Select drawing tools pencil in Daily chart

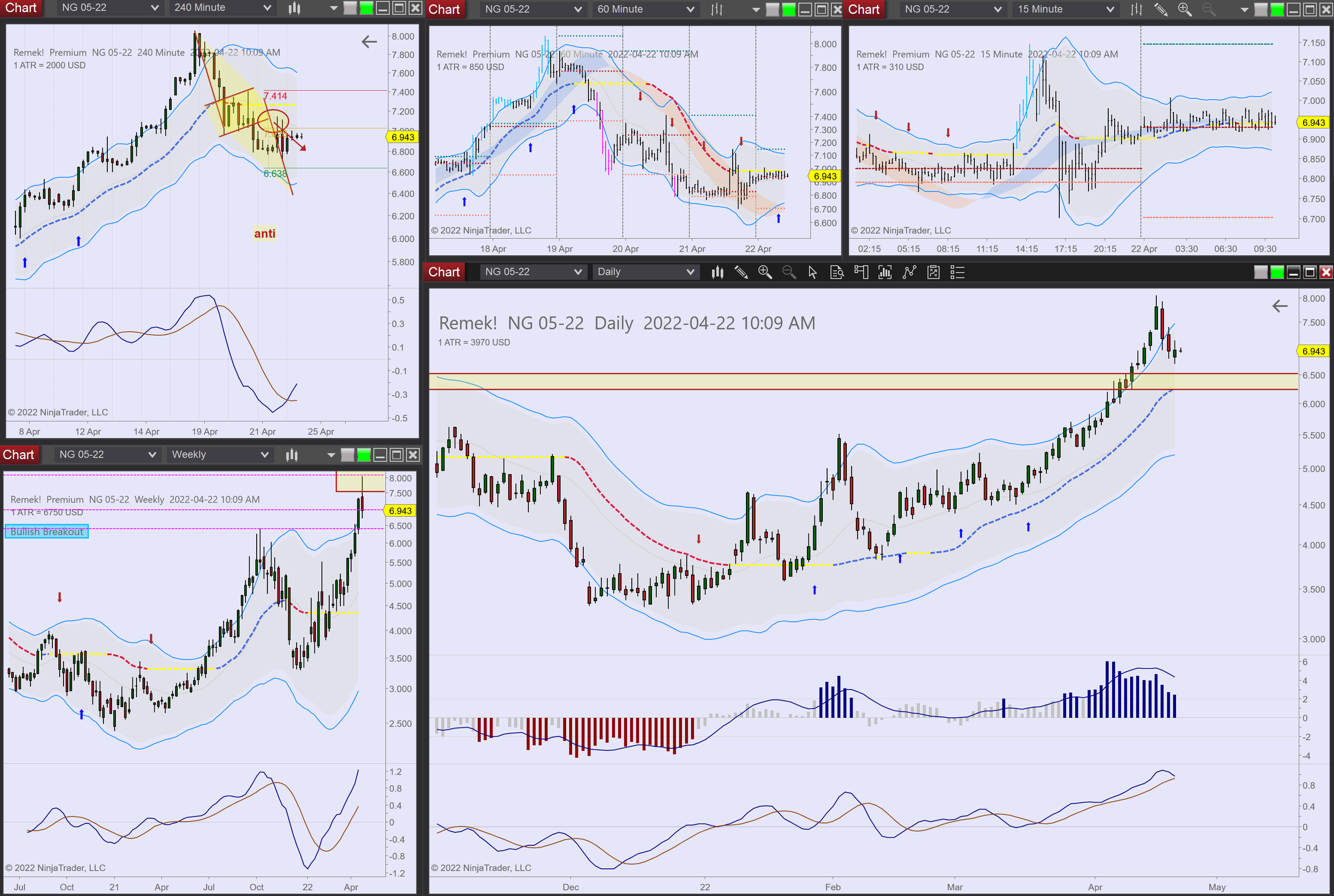click(741, 272)
